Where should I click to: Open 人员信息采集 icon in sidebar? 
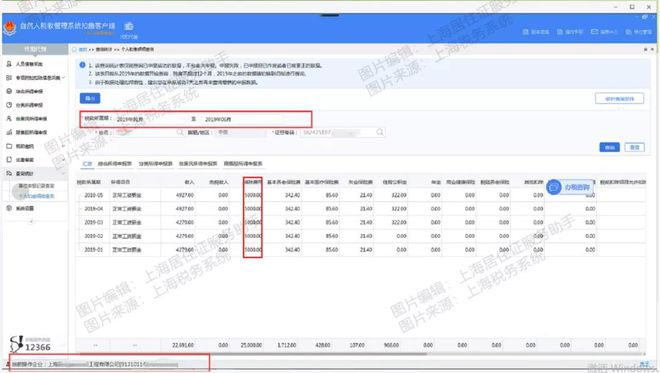pyautogui.click(x=9, y=64)
